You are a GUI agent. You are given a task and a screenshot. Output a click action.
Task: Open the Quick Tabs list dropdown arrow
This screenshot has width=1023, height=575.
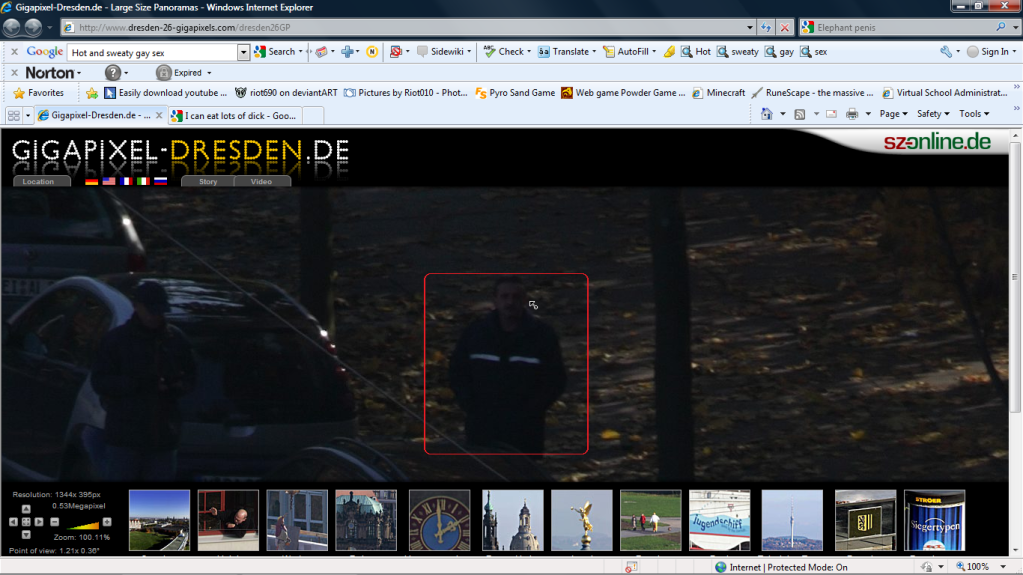pos(28,116)
